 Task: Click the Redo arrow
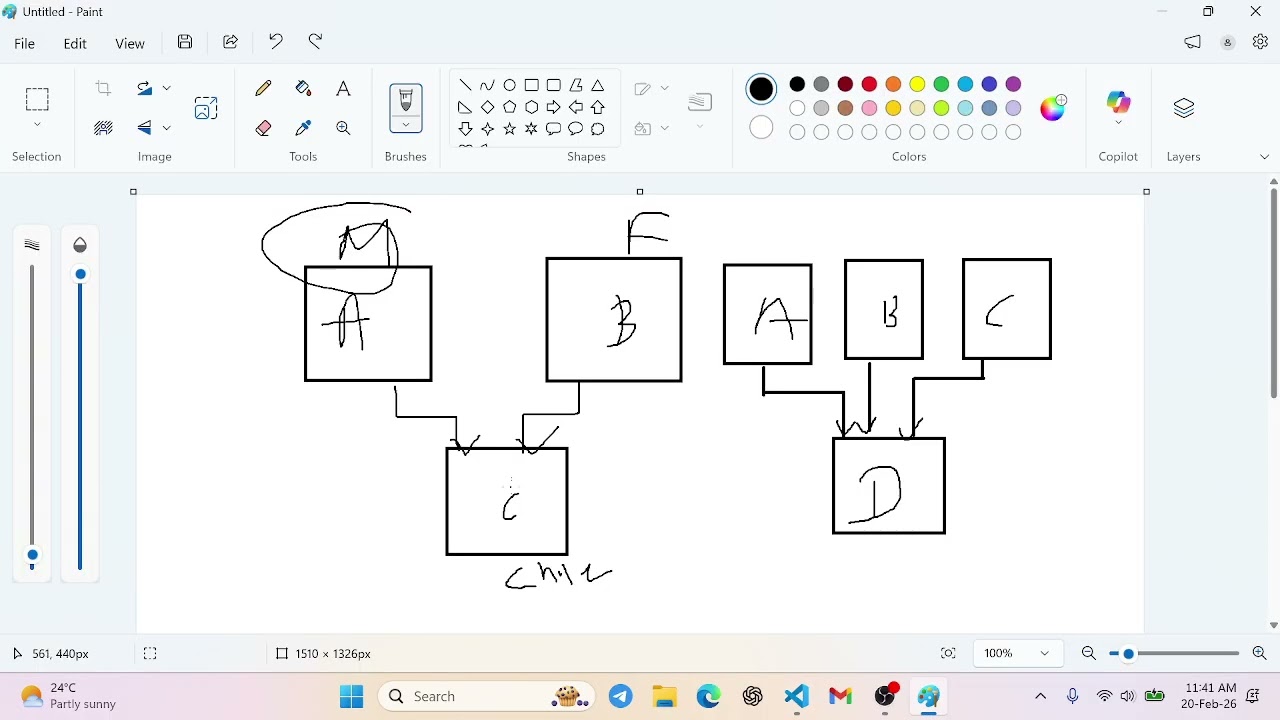coord(316,42)
